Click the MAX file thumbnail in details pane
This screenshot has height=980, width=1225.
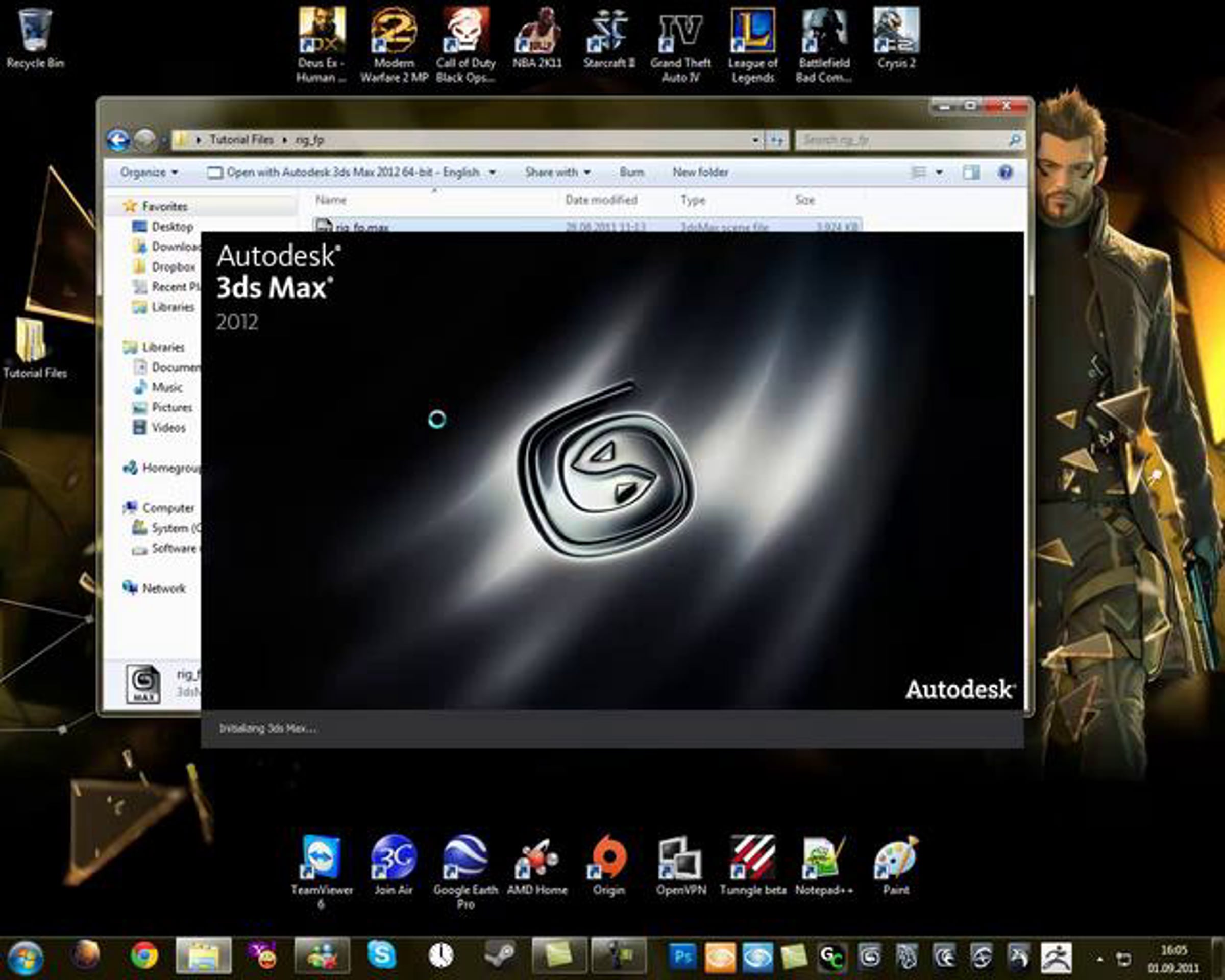pos(142,684)
